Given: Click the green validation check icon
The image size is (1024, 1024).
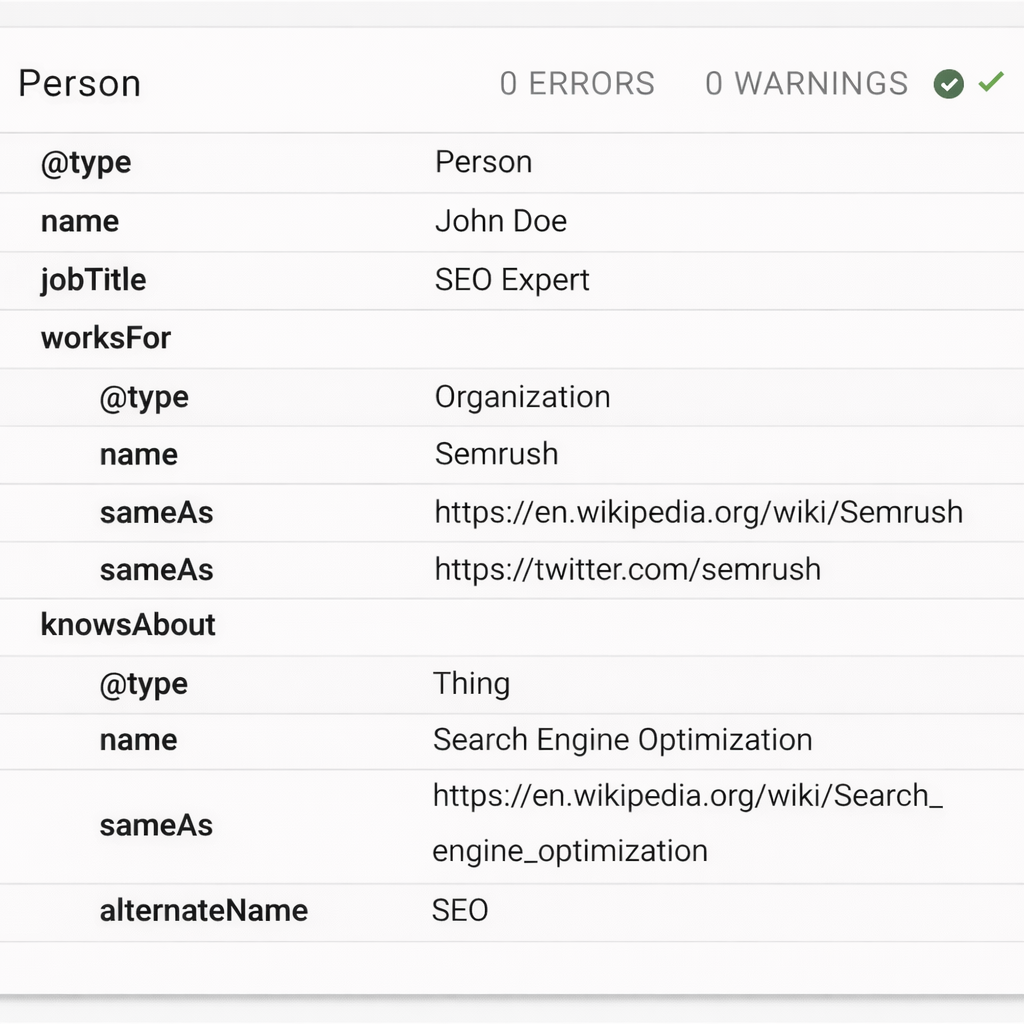Looking at the screenshot, I should (991, 83).
